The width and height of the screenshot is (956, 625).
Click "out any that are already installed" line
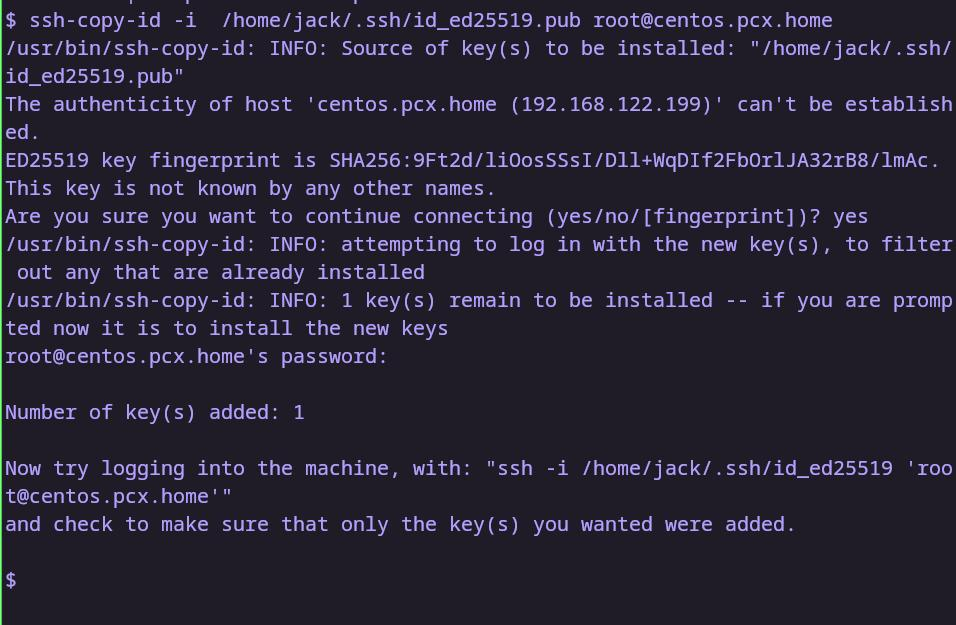point(220,272)
